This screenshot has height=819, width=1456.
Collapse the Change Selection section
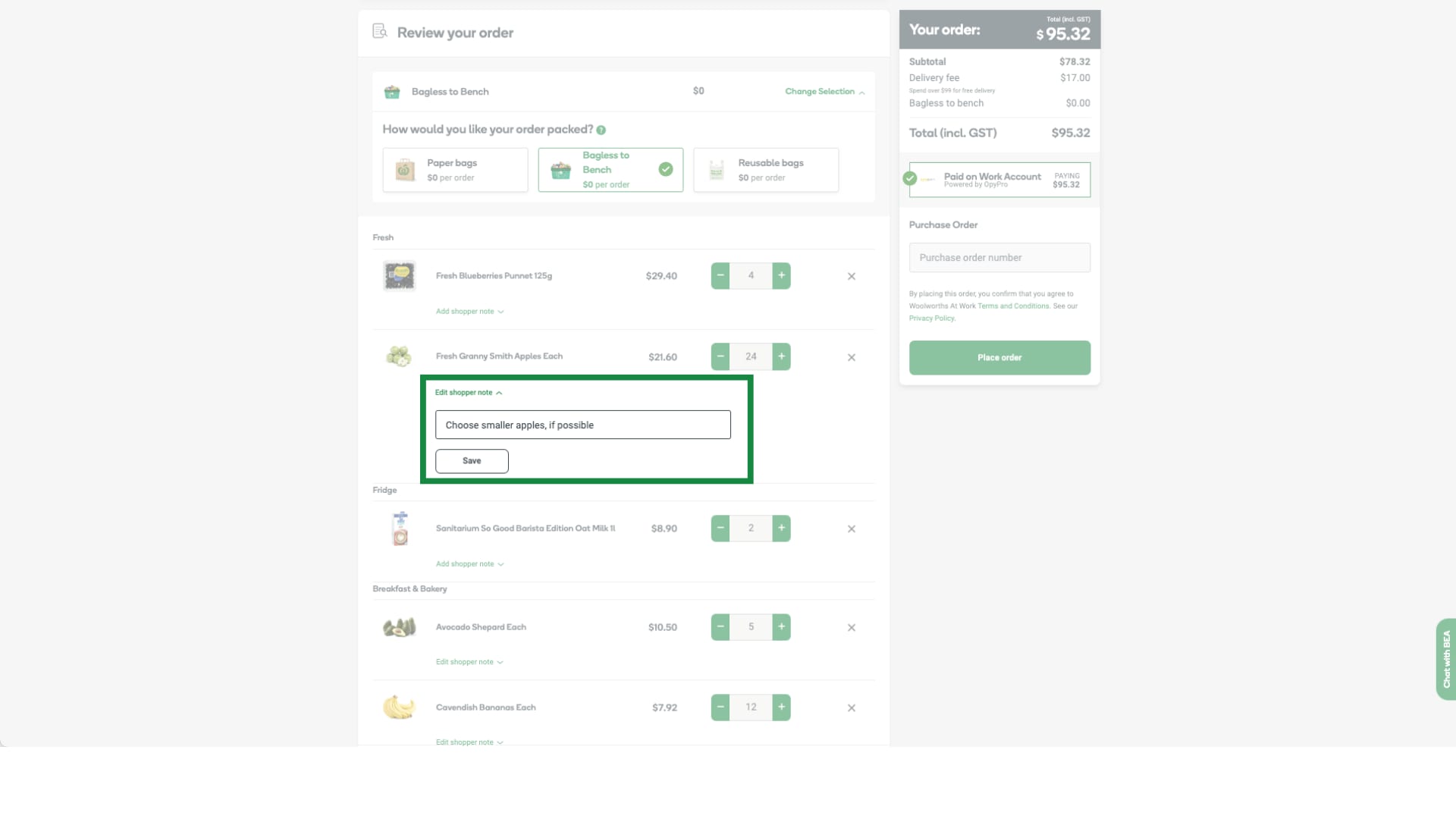824,92
